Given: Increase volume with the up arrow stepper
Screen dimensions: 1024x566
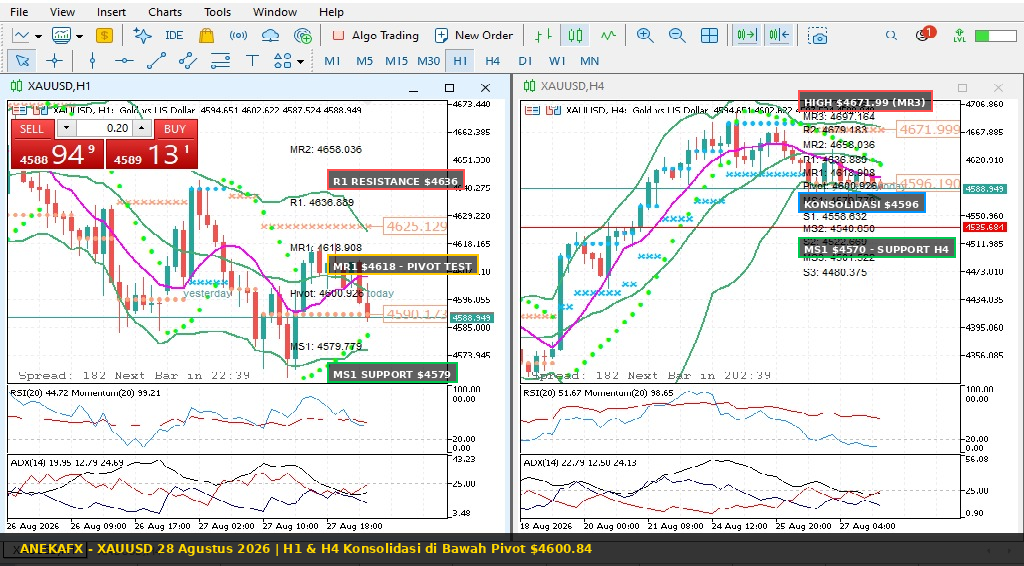Looking at the screenshot, I should (x=142, y=129).
